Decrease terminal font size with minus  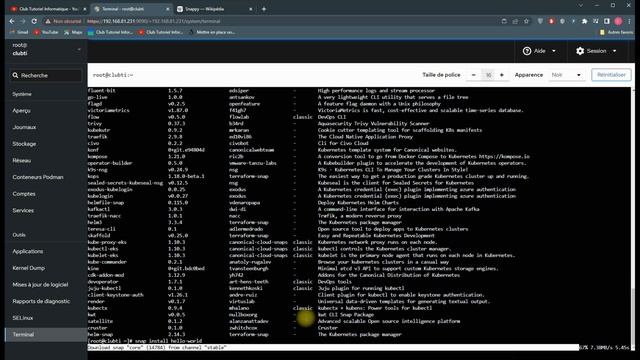(473, 75)
